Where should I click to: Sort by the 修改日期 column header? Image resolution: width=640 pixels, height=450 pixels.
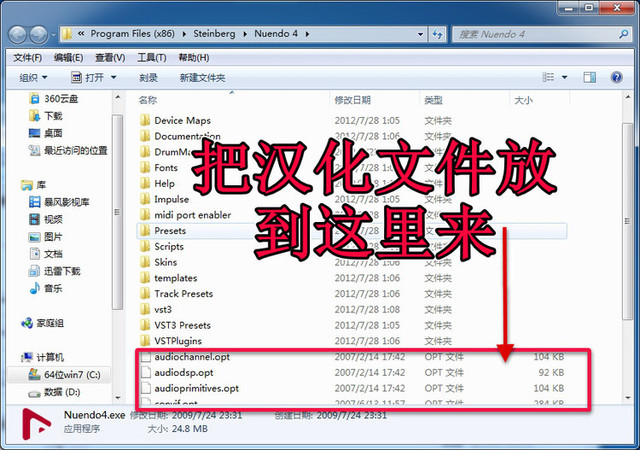(352, 100)
